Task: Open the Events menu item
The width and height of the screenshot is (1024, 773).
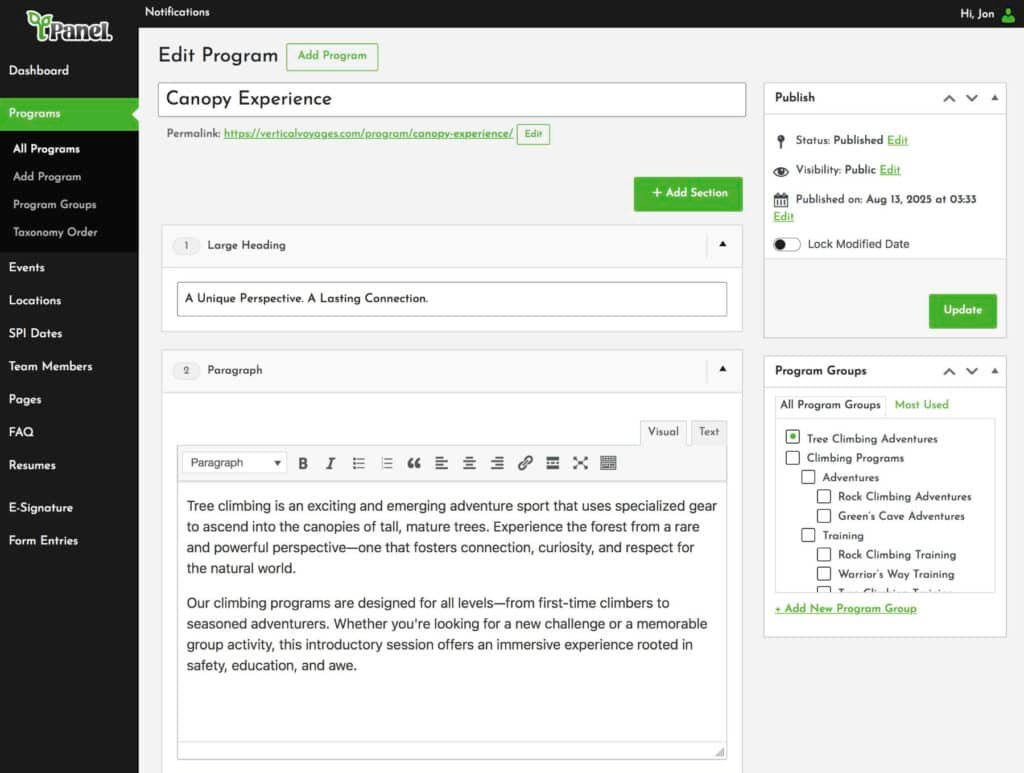Action: 27,267
